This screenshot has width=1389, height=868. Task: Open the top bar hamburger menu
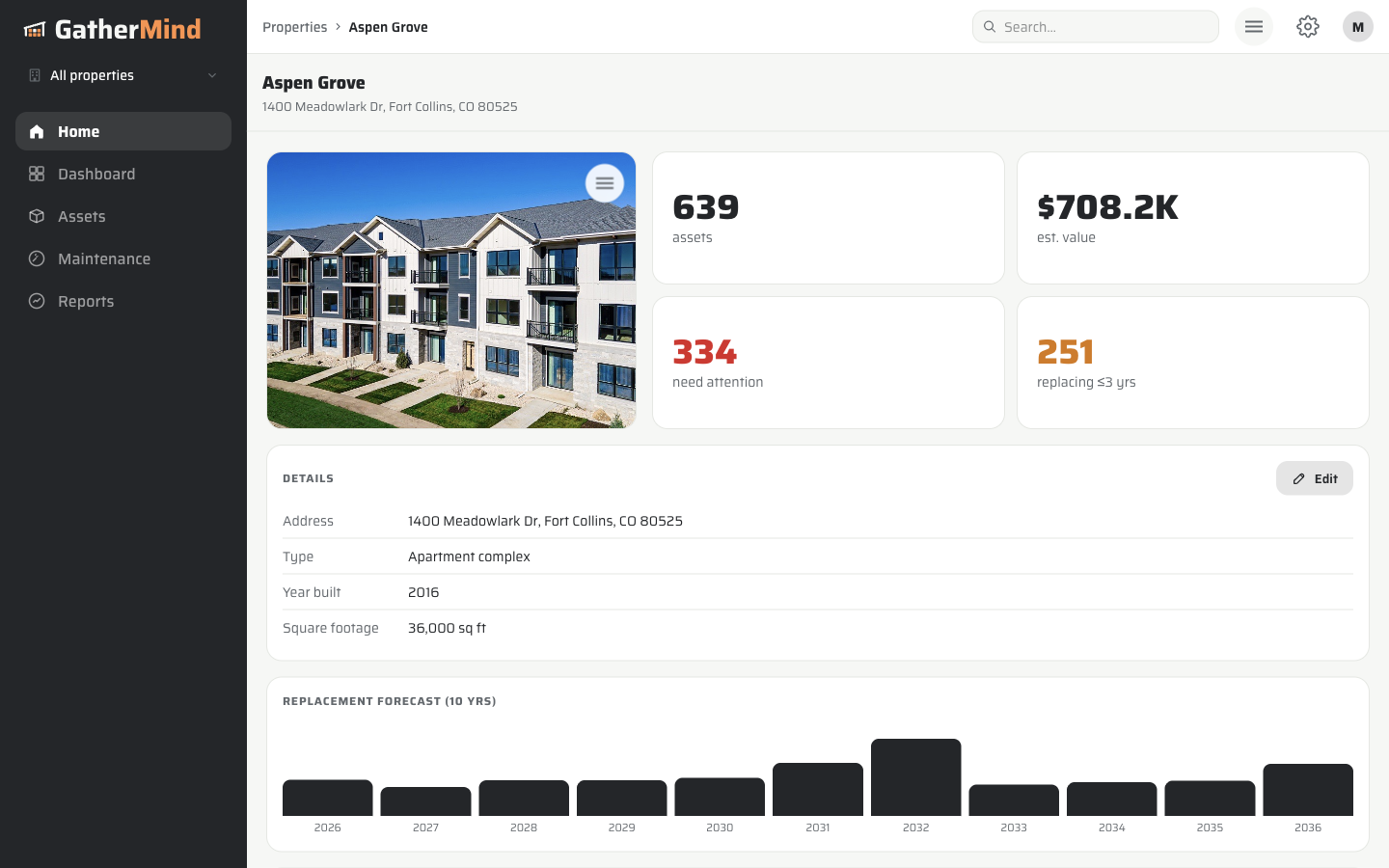[x=1254, y=27]
